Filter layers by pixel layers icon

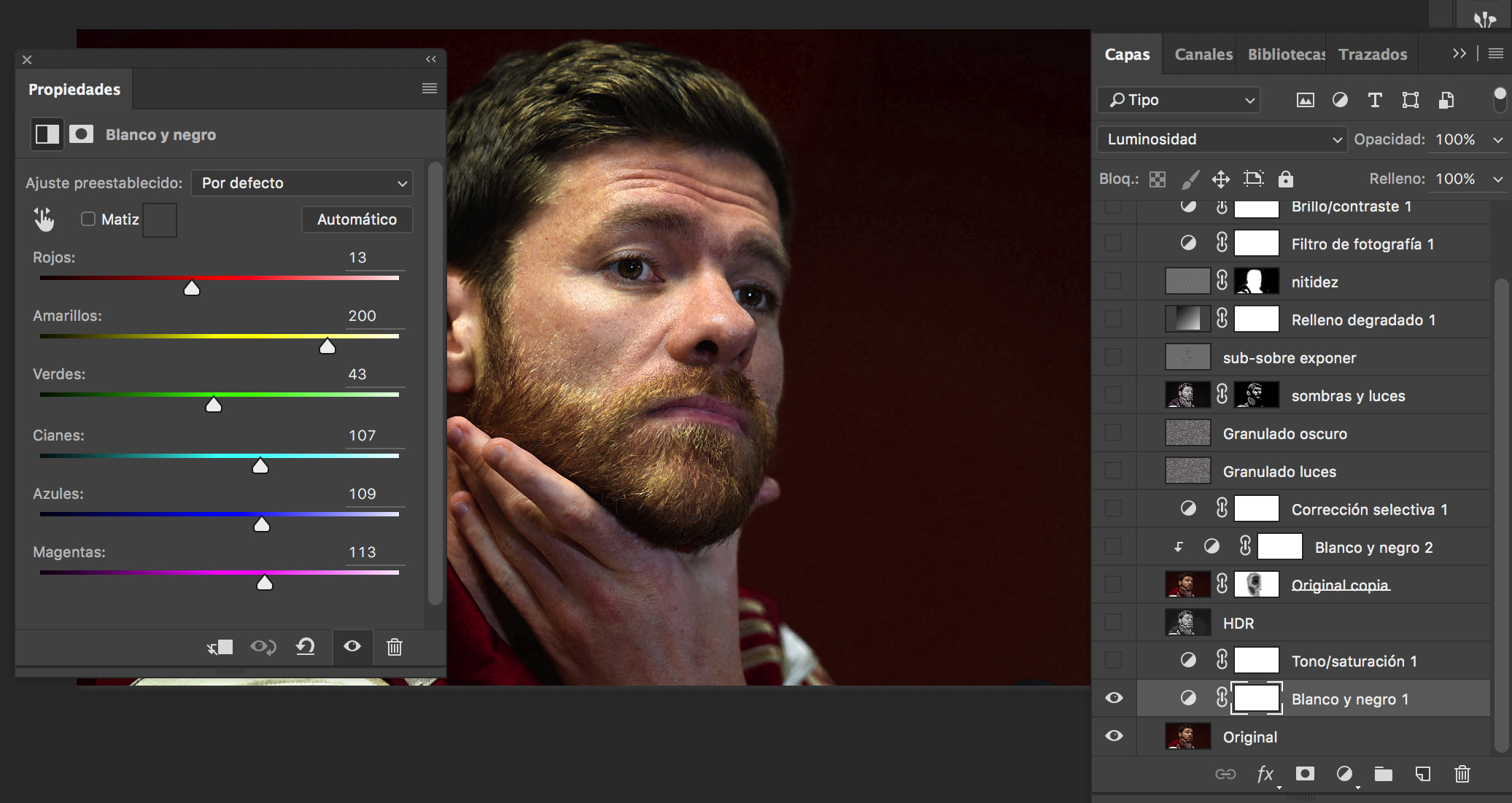click(x=1306, y=100)
